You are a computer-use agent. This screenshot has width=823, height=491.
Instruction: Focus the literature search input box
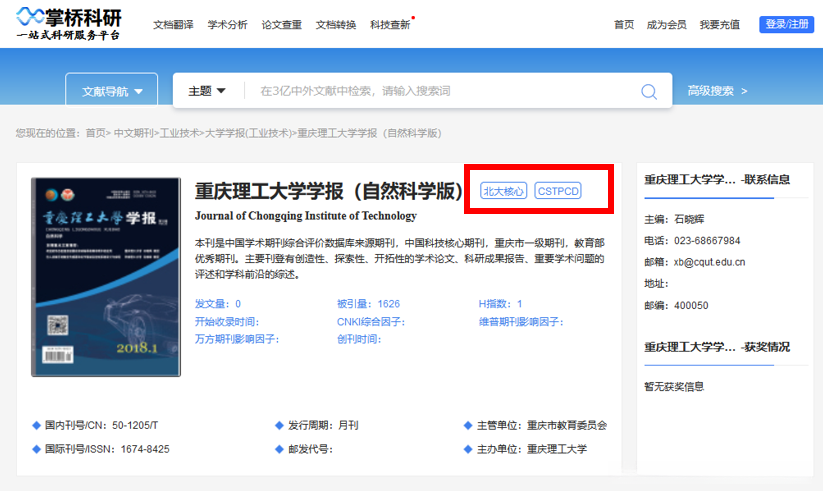click(x=441, y=91)
